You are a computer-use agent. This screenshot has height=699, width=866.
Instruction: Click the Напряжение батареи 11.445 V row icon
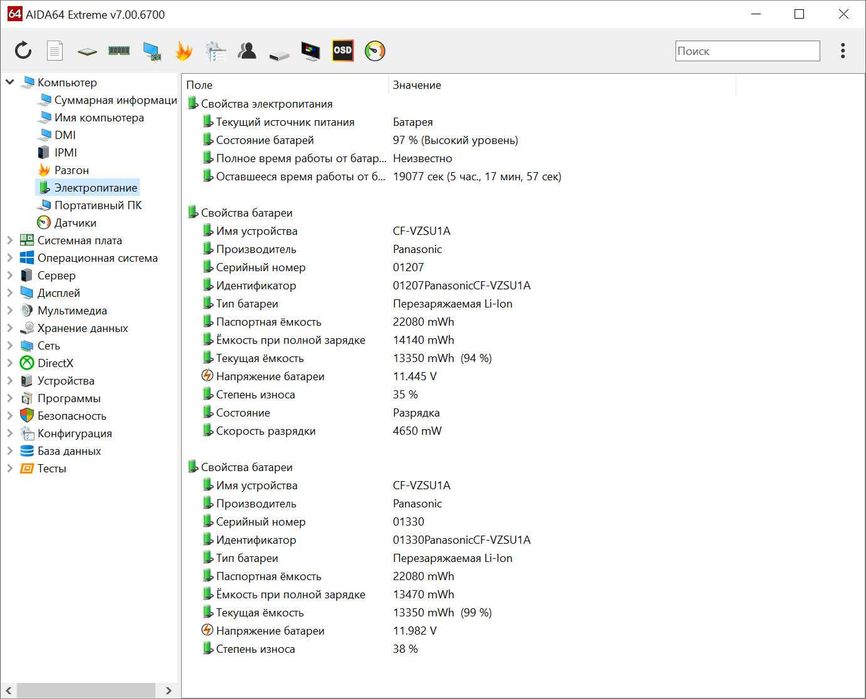tap(207, 376)
